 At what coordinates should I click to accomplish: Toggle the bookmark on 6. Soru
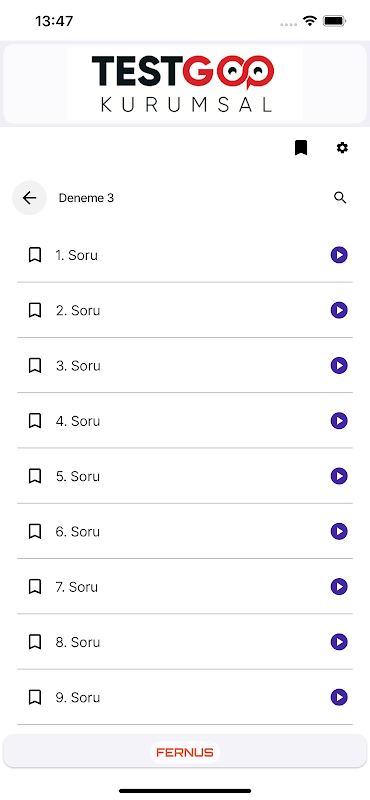tap(35, 532)
